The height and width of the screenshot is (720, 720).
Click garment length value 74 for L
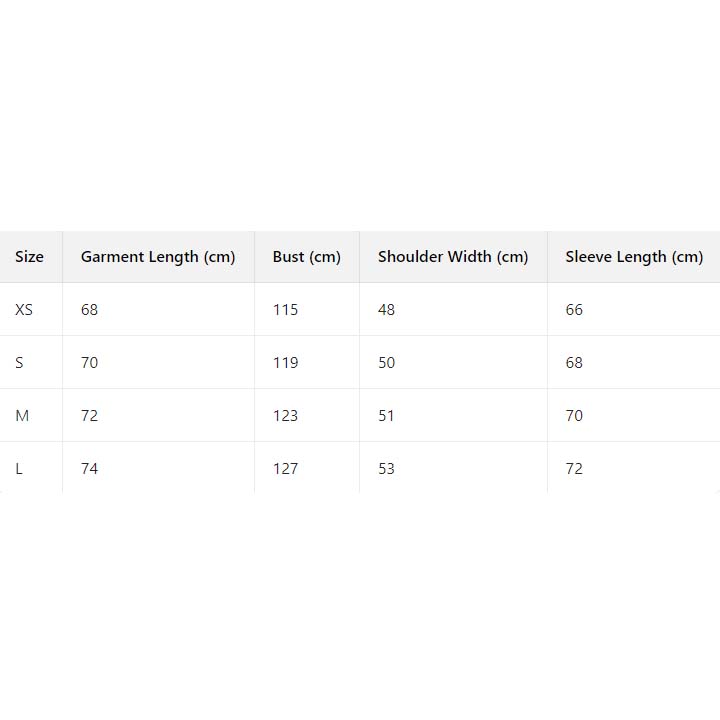pos(90,469)
